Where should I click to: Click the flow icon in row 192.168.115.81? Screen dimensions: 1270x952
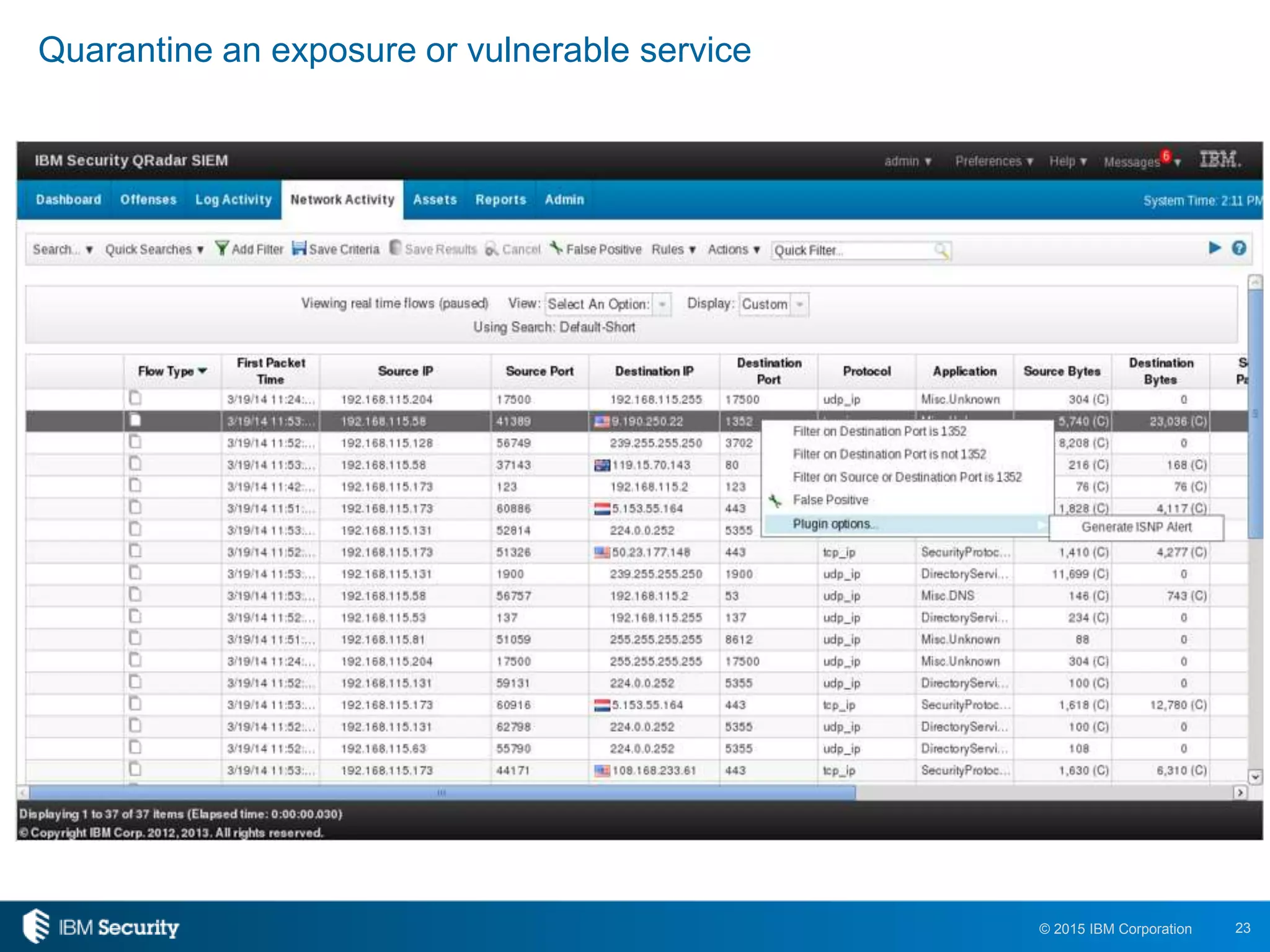point(135,638)
